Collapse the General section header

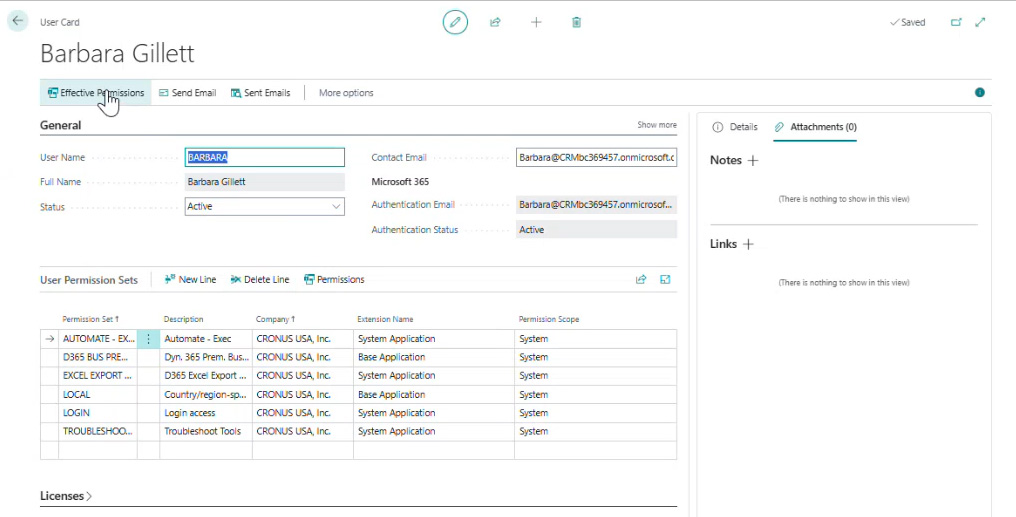coord(60,125)
